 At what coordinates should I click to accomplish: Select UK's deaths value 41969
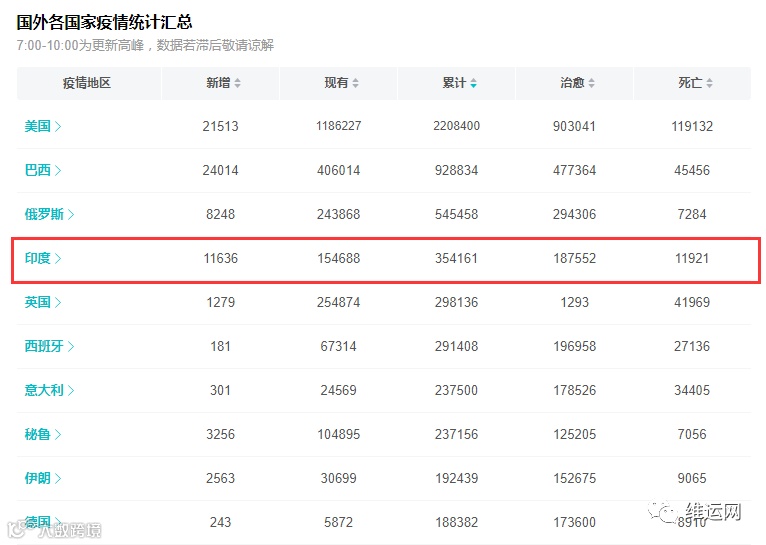pos(692,302)
